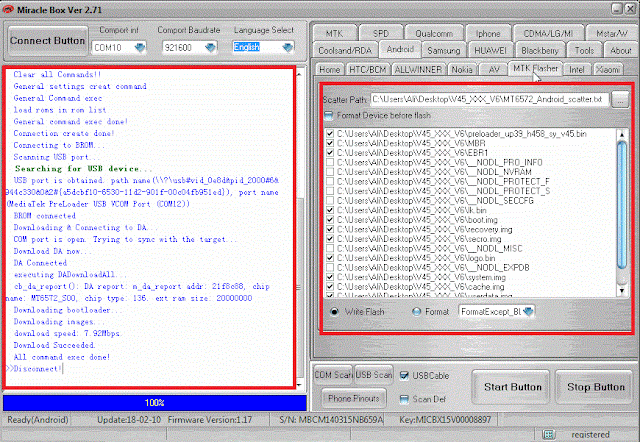The image size is (640, 442).
Task: Open the About tab
Action: click(620, 51)
